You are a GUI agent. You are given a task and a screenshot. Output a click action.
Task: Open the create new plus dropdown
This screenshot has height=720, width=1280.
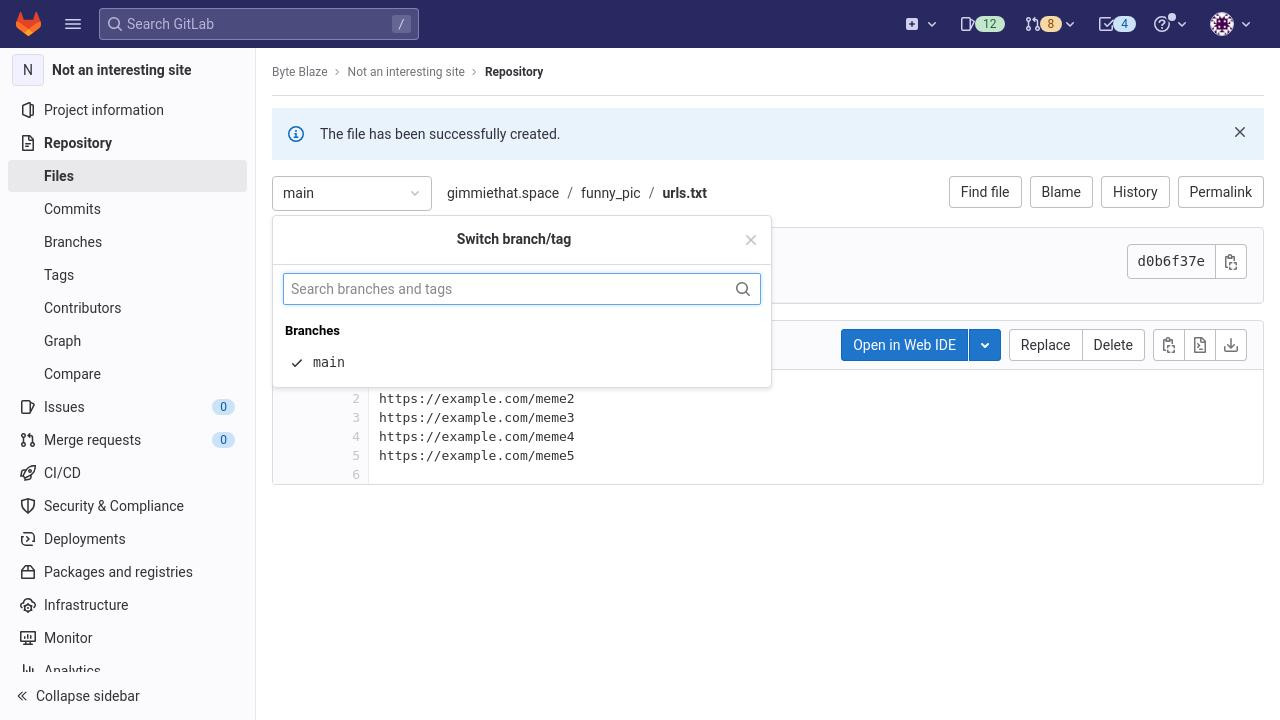click(x=921, y=24)
